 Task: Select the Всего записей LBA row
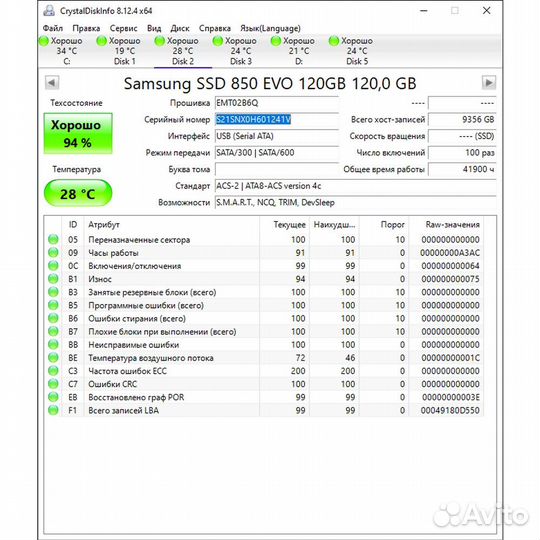point(264,410)
